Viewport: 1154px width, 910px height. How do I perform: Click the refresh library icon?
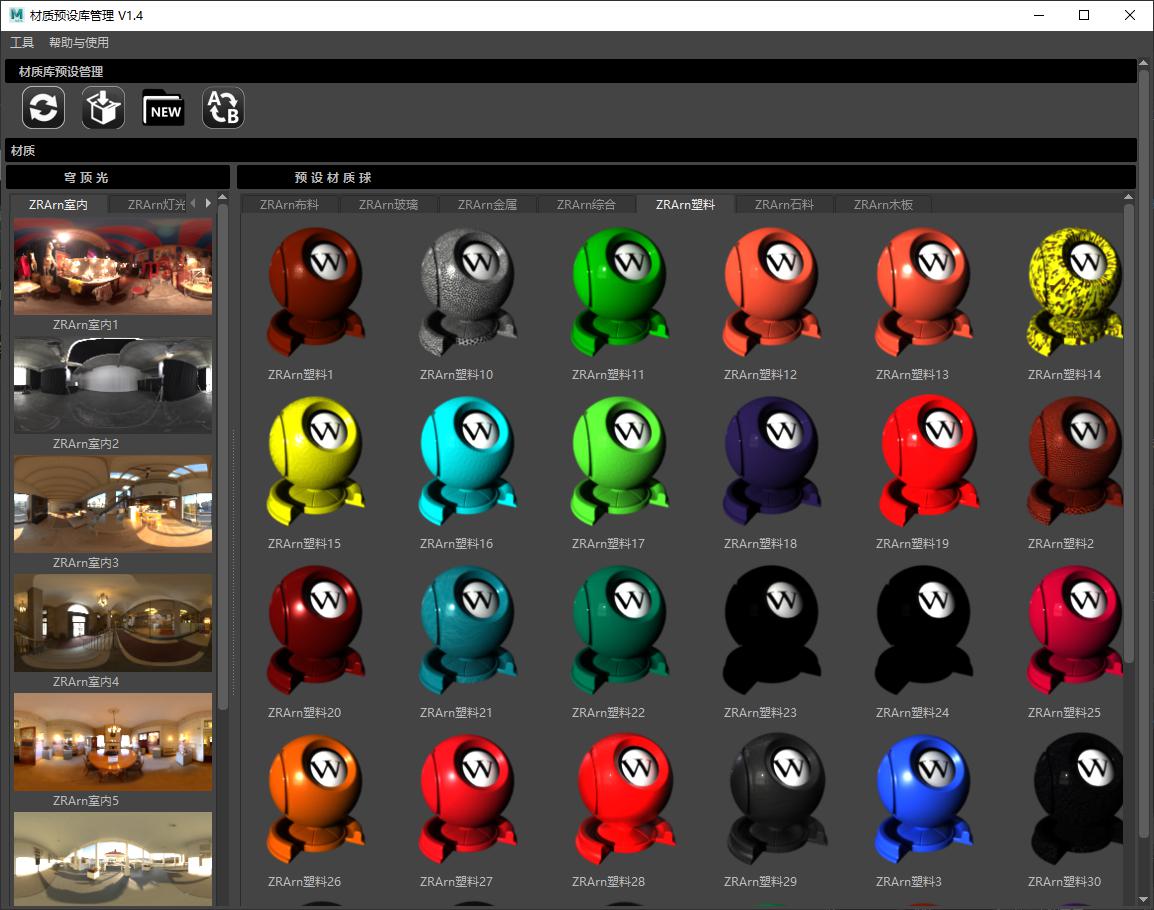point(44,108)
